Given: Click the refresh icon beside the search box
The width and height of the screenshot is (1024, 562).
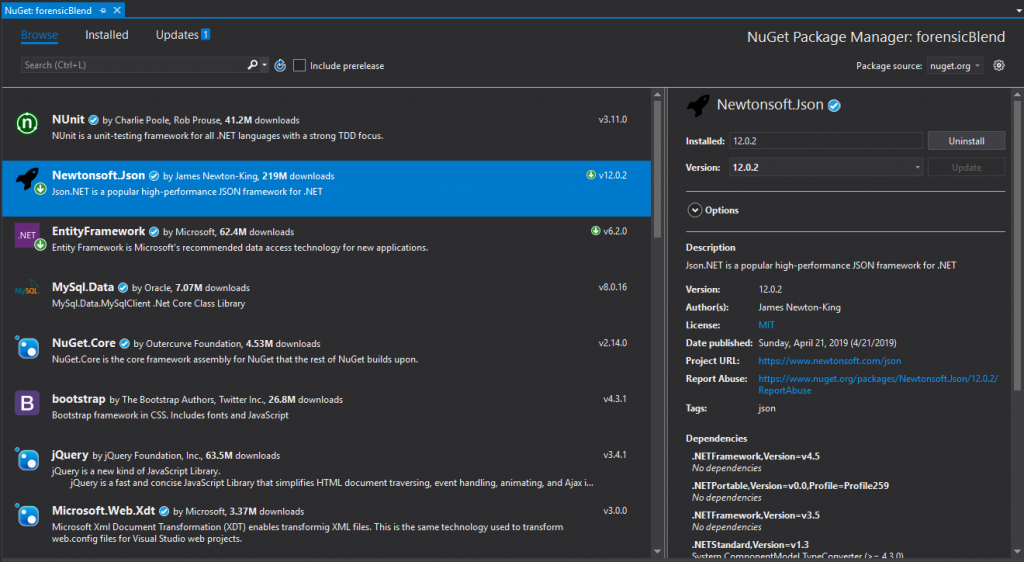Looking at the screenshot, I should tap(280, 66).
